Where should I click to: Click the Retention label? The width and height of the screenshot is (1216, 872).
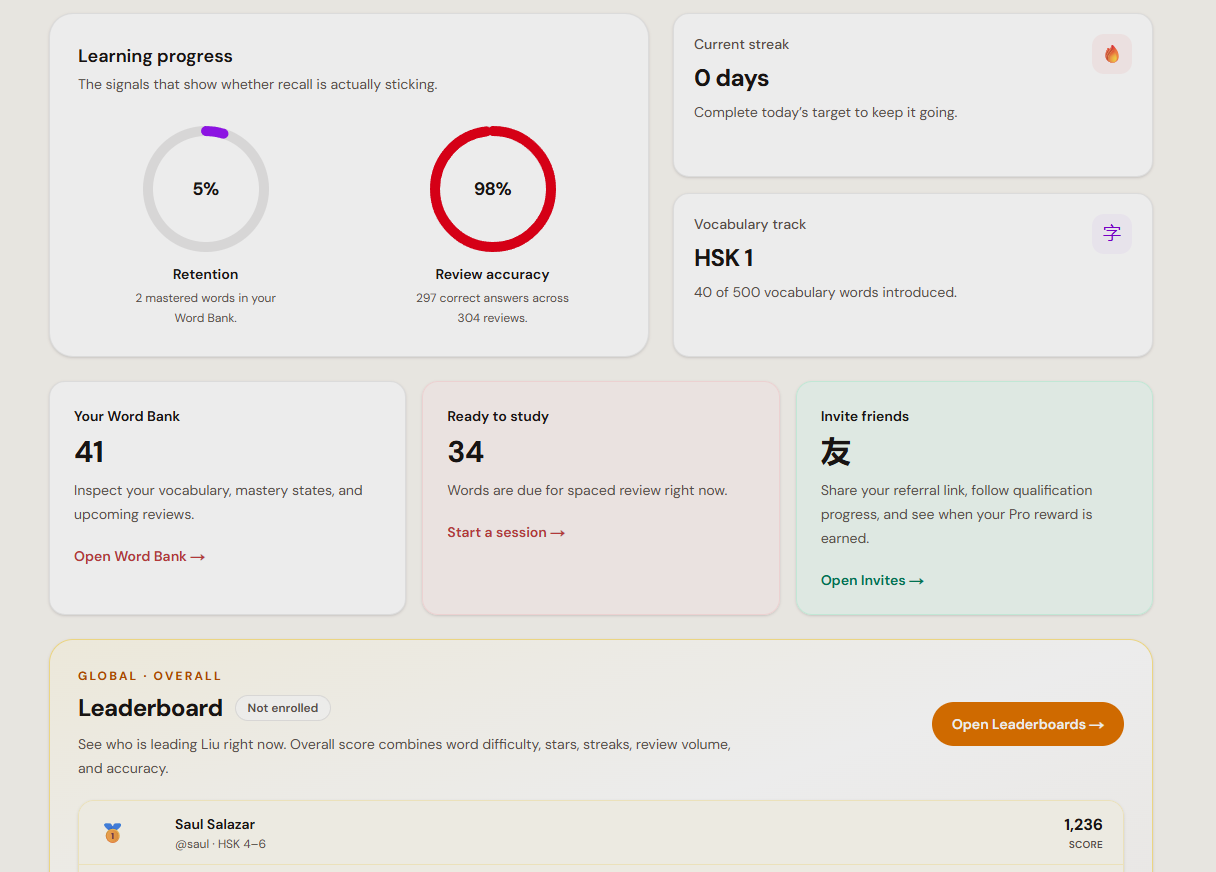tap(206, 274)
